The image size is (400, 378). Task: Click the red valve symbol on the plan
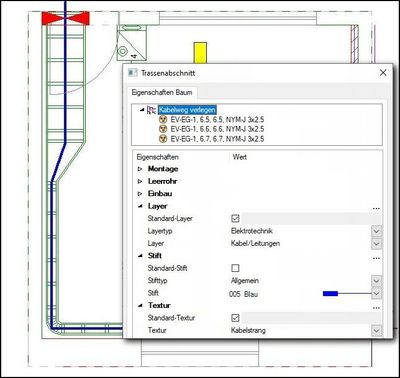click(66, 18)
